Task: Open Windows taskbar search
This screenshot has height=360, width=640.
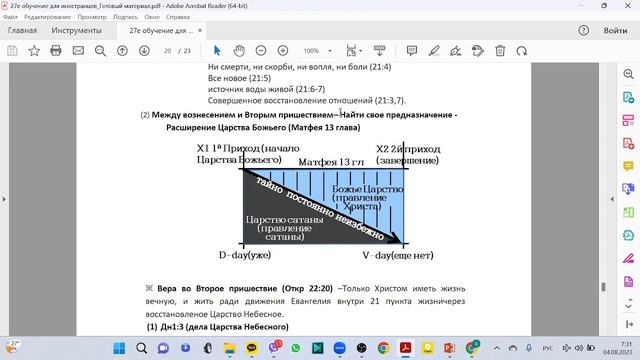Action: pos(141,348)
